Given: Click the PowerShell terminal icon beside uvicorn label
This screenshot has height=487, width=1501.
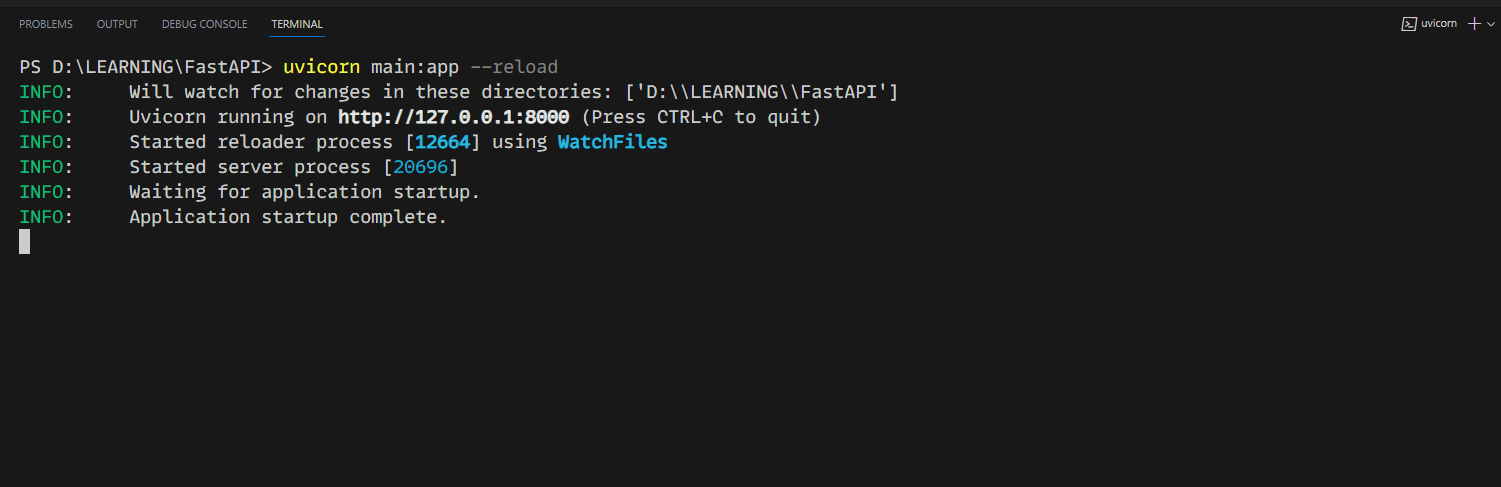Looking at the screenshot, I should click(x=1408, y=24).
